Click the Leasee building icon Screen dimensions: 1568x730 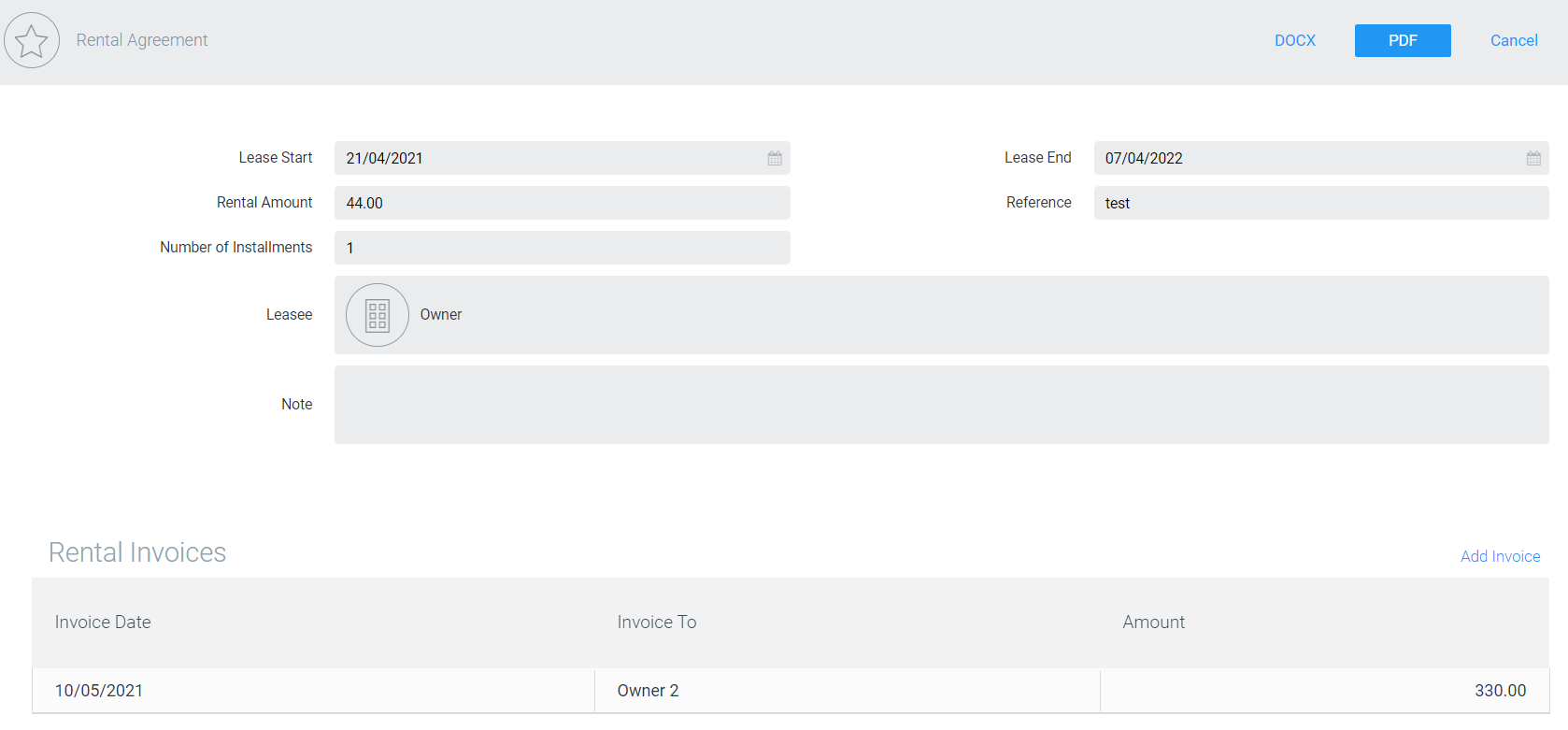click(x=378, y=315)
